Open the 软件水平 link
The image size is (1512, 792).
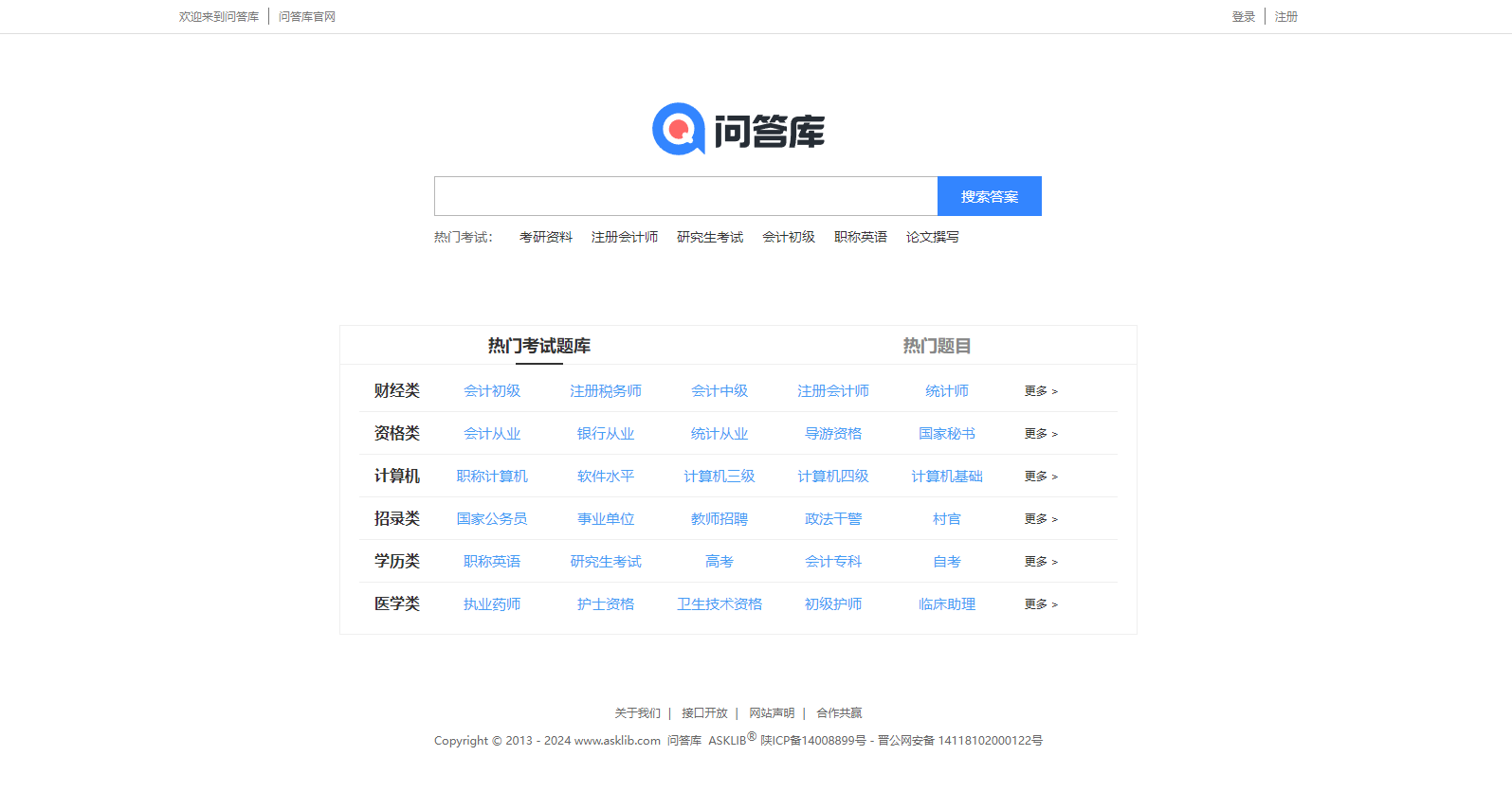(x=606, y=477)
